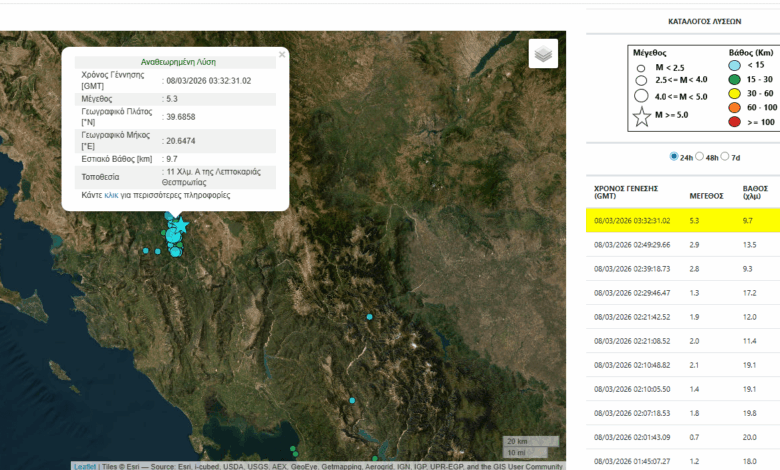Click the star epicenter marker on map
780x470 pixels.
[181, 226]
